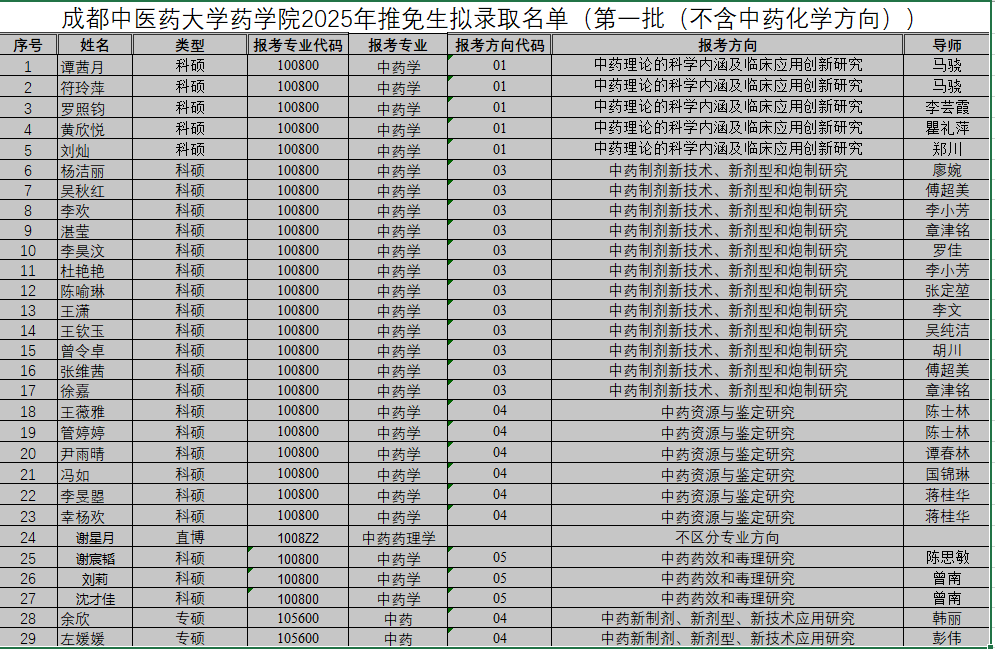The image size is (995, 649).
Task: Select the name cell 左媛媛
Action: (x=95, y=638)
